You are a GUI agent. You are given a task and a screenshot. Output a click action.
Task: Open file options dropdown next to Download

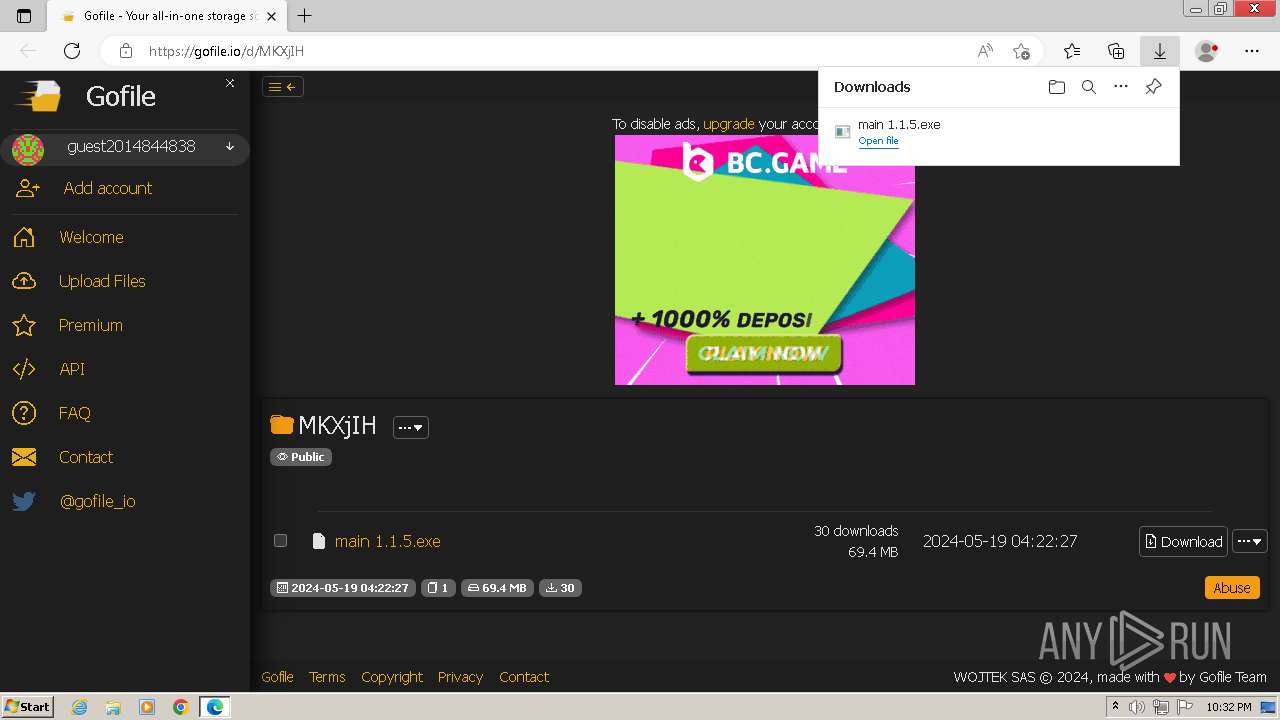click(1250, 541)
